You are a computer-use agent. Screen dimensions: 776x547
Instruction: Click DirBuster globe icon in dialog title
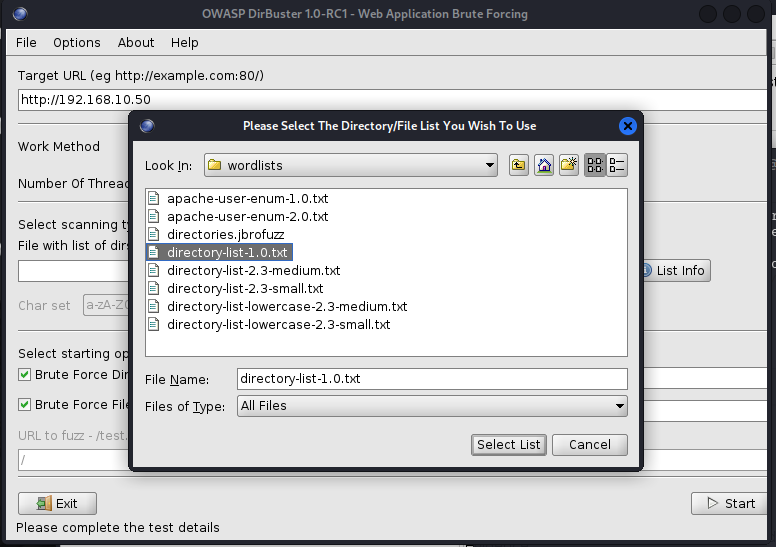coord(147,126)
